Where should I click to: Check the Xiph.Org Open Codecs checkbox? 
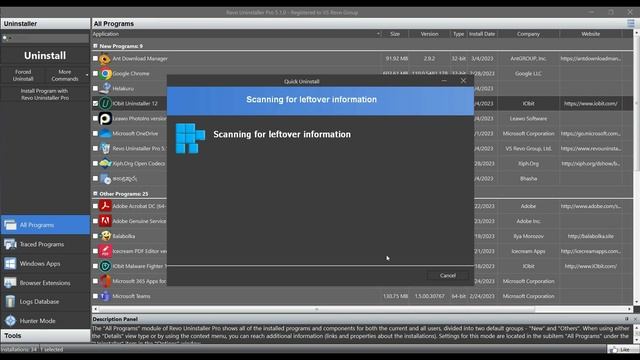click(x=95, y=163)
